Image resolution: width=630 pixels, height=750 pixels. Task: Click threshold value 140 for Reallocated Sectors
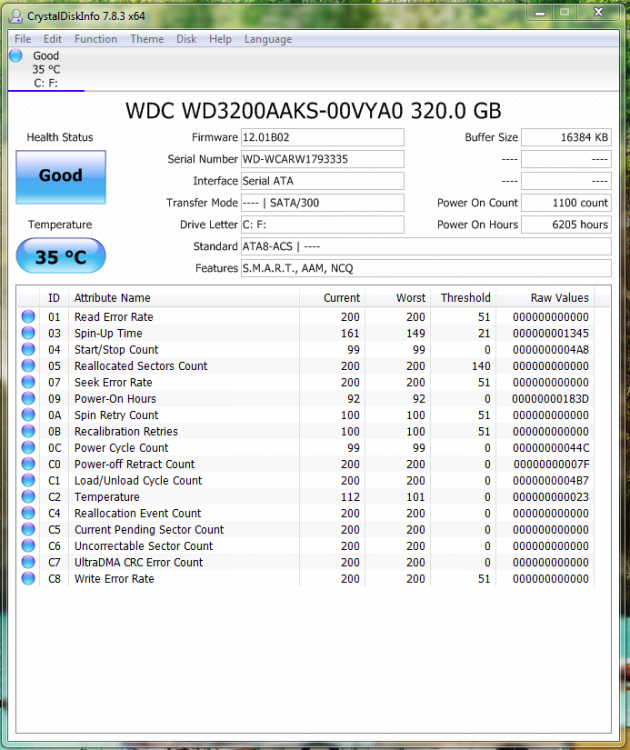point(481,366)
